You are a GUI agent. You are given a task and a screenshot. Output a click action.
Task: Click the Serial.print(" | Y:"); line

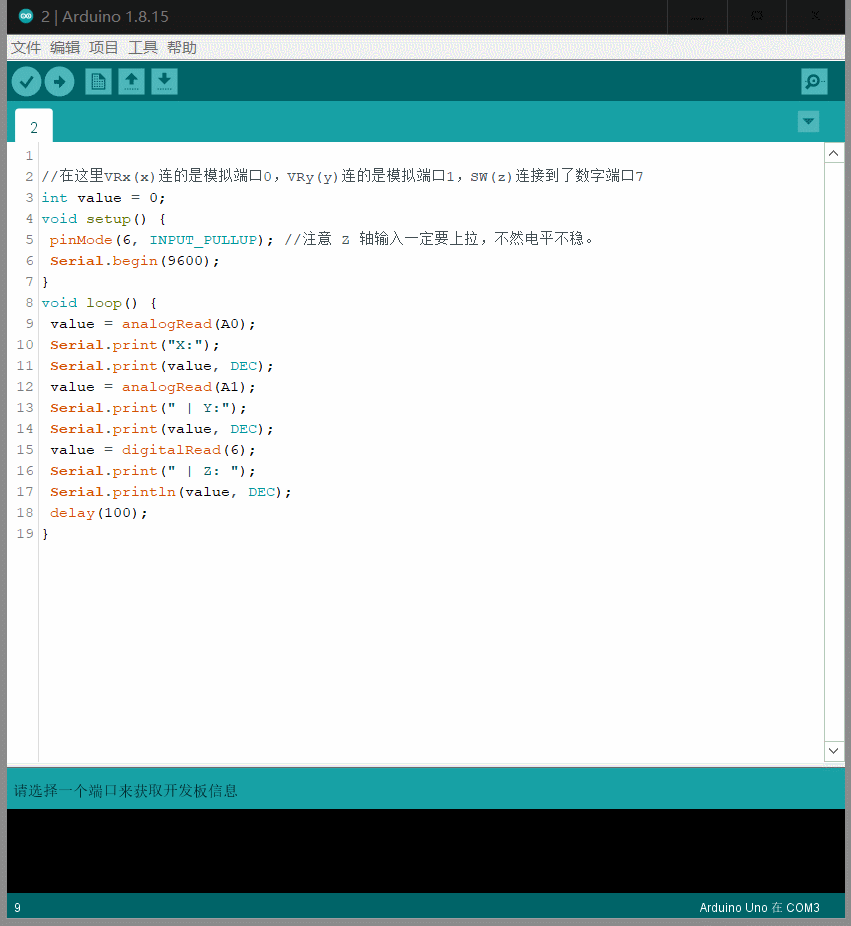point(148,408)
